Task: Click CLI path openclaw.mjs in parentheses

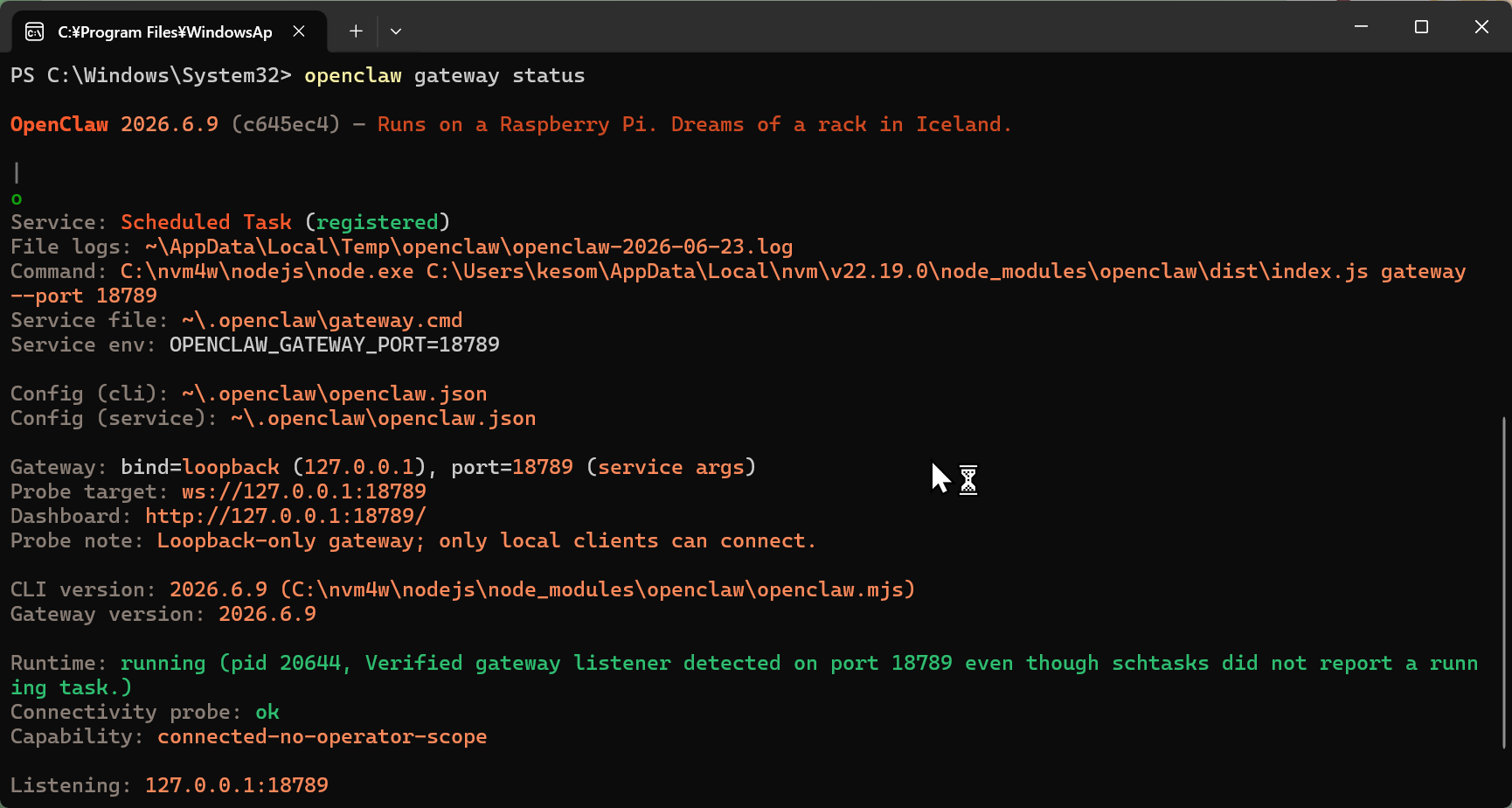Action: click(x=598, y=590)
